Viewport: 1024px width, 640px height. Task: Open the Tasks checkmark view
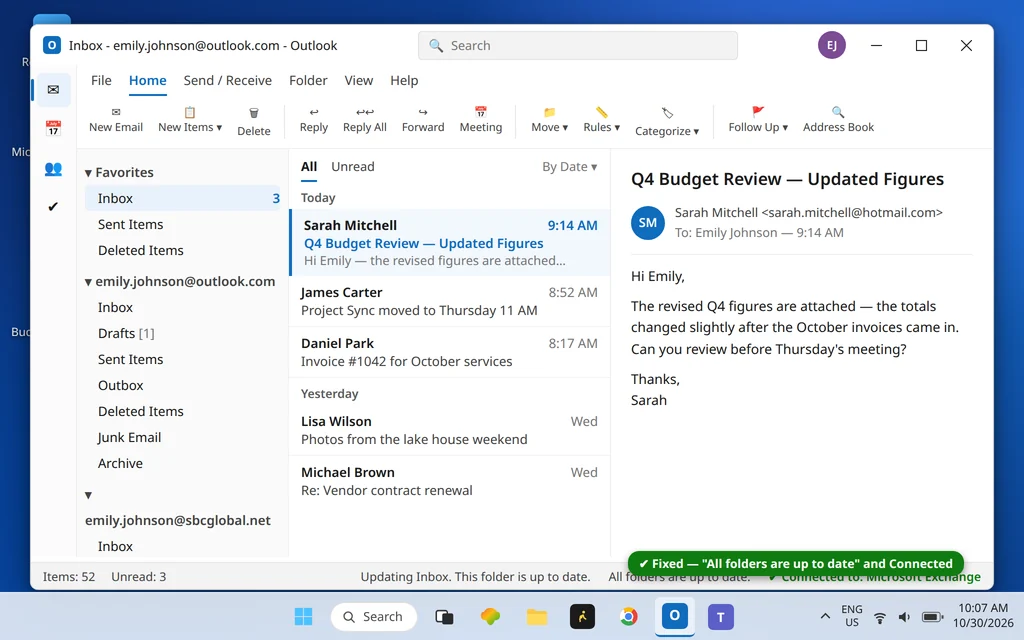54,206
